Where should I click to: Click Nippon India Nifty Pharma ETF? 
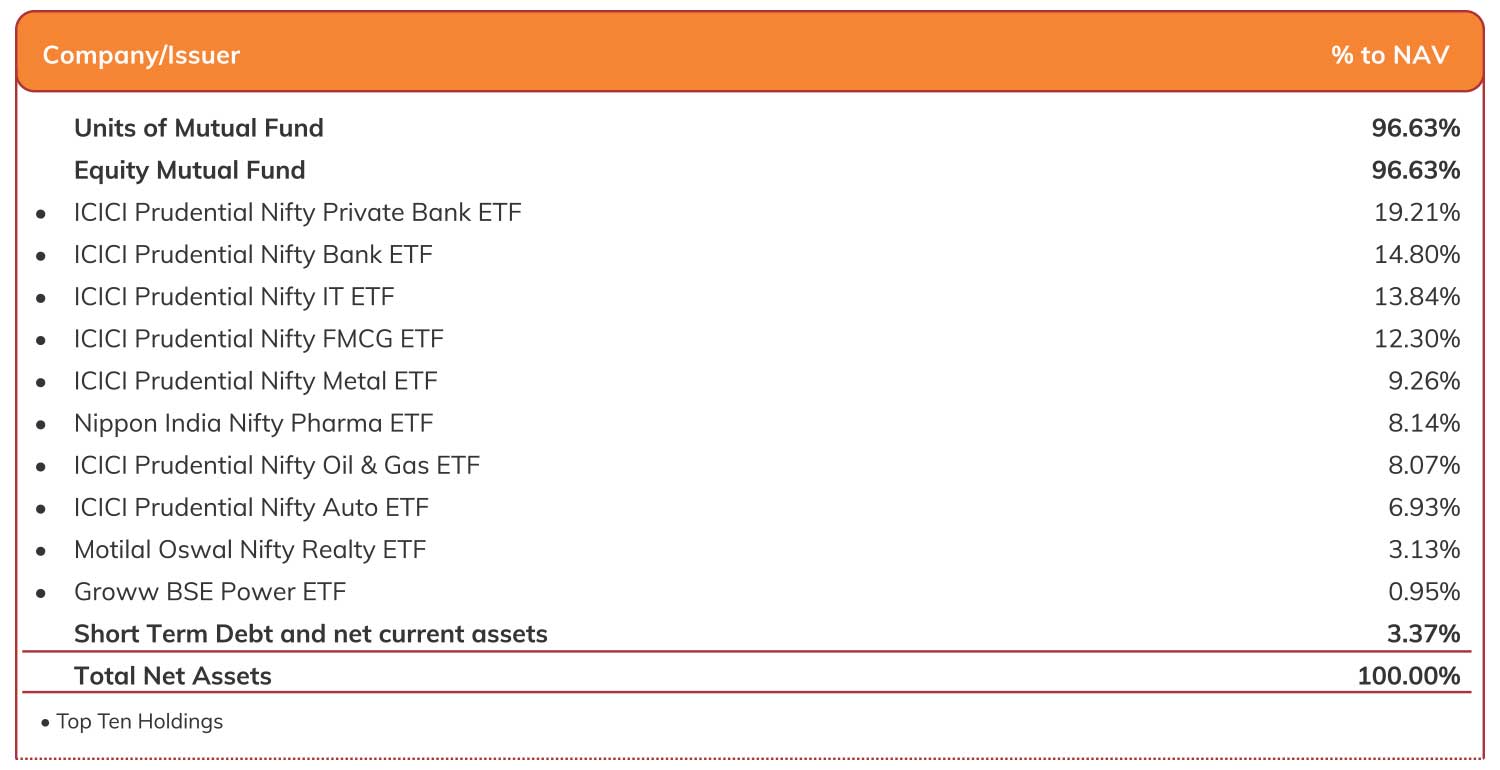(253, 423)
